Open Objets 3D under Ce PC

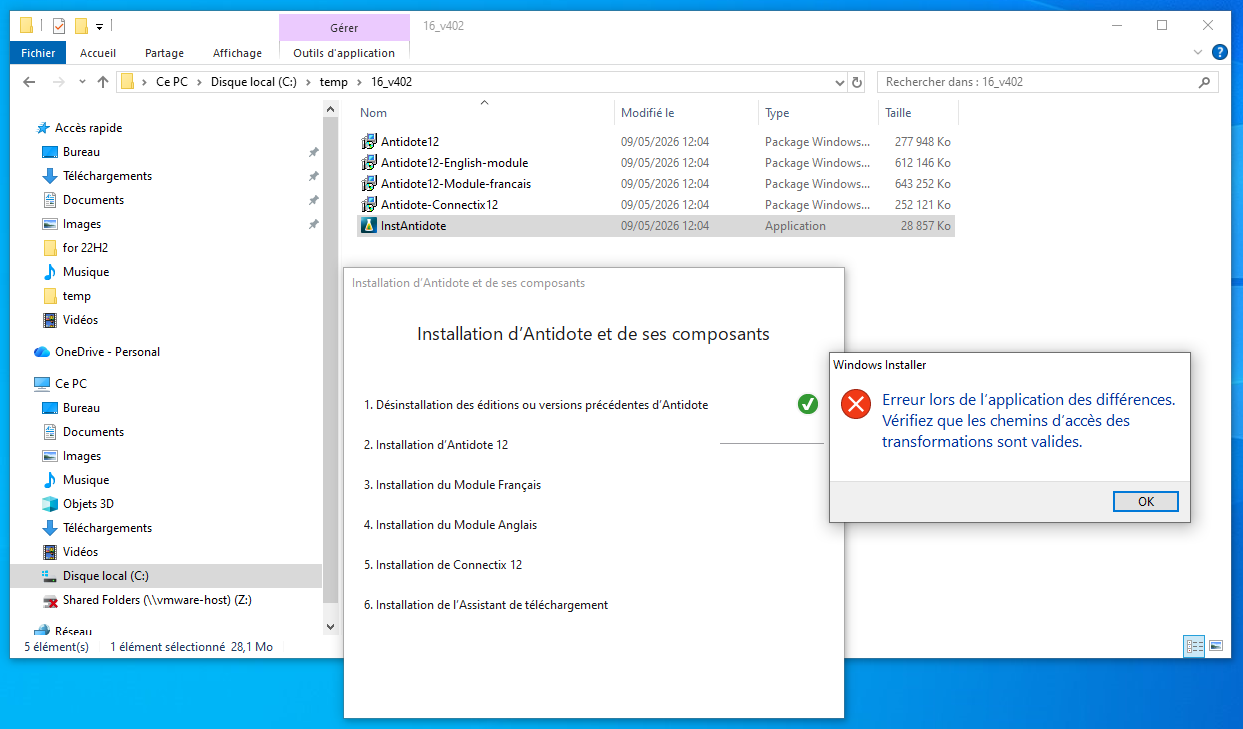pyautogui.click(x=88, y=504)
